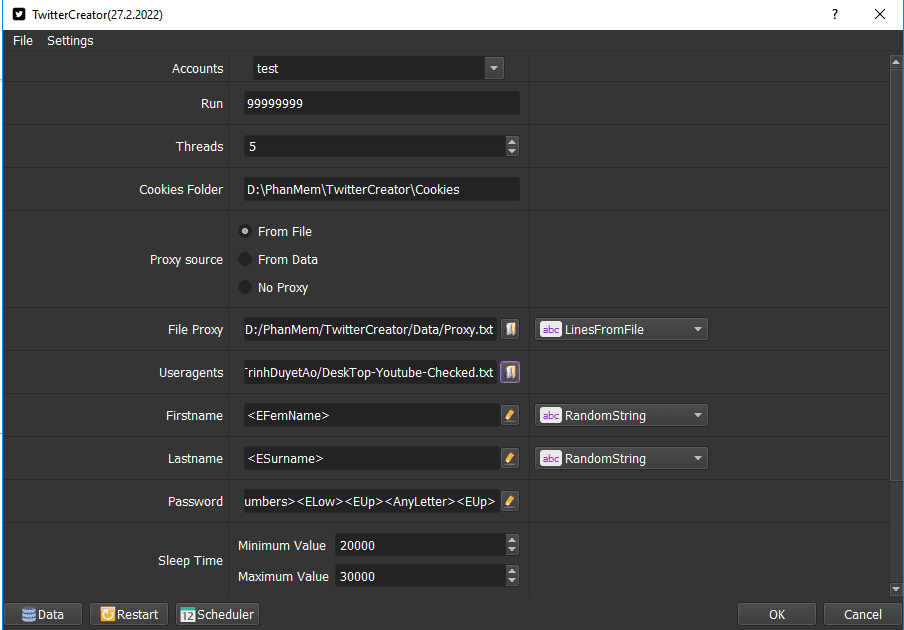904x630 pixels.
Task: Open the File menu
Action: pos(23,40)
